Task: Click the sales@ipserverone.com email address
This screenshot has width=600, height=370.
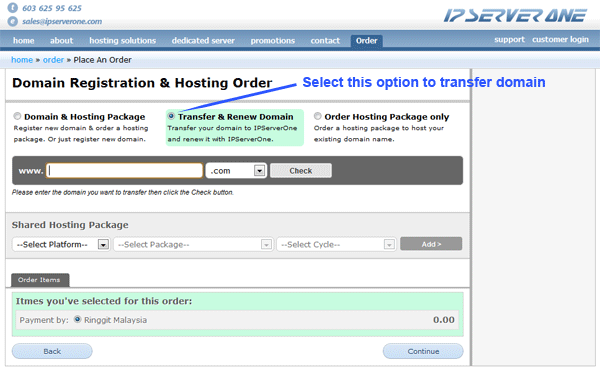Action: pos(62,21)
